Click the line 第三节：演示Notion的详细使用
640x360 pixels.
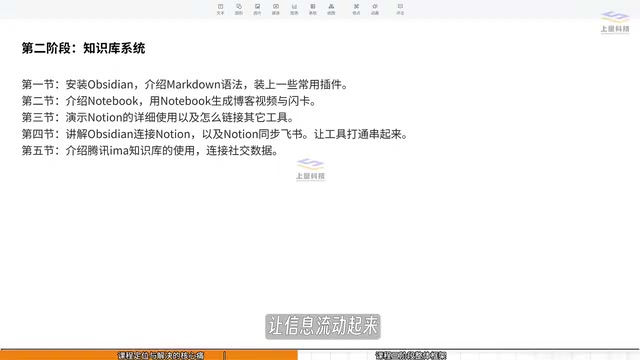[158, 118]
